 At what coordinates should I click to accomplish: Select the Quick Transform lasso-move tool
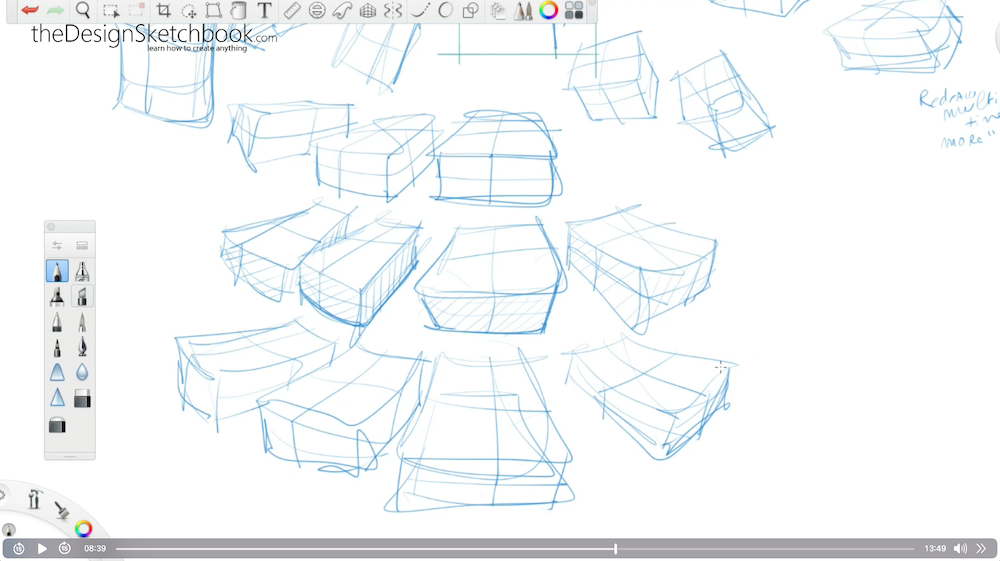189,11
